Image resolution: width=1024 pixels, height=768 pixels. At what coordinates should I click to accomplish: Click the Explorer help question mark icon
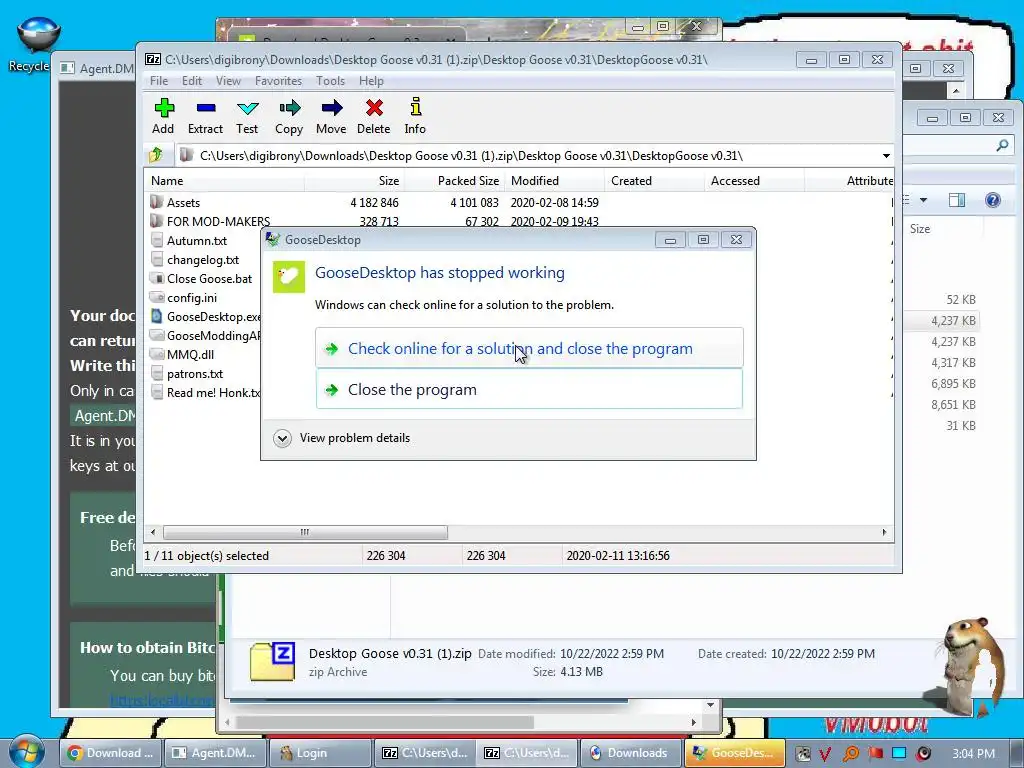point(993,200)
